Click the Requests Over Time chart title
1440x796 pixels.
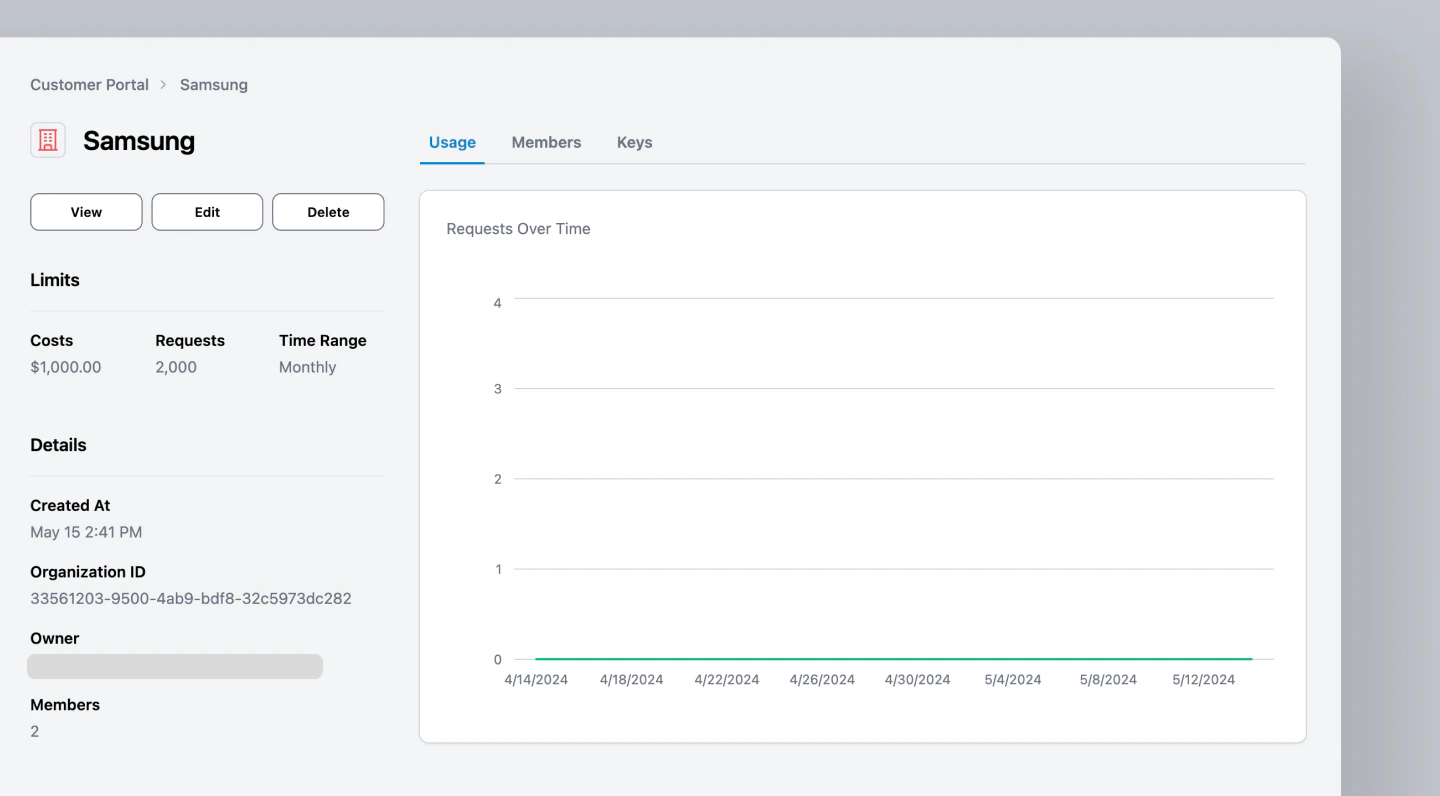tap(518, 228)
